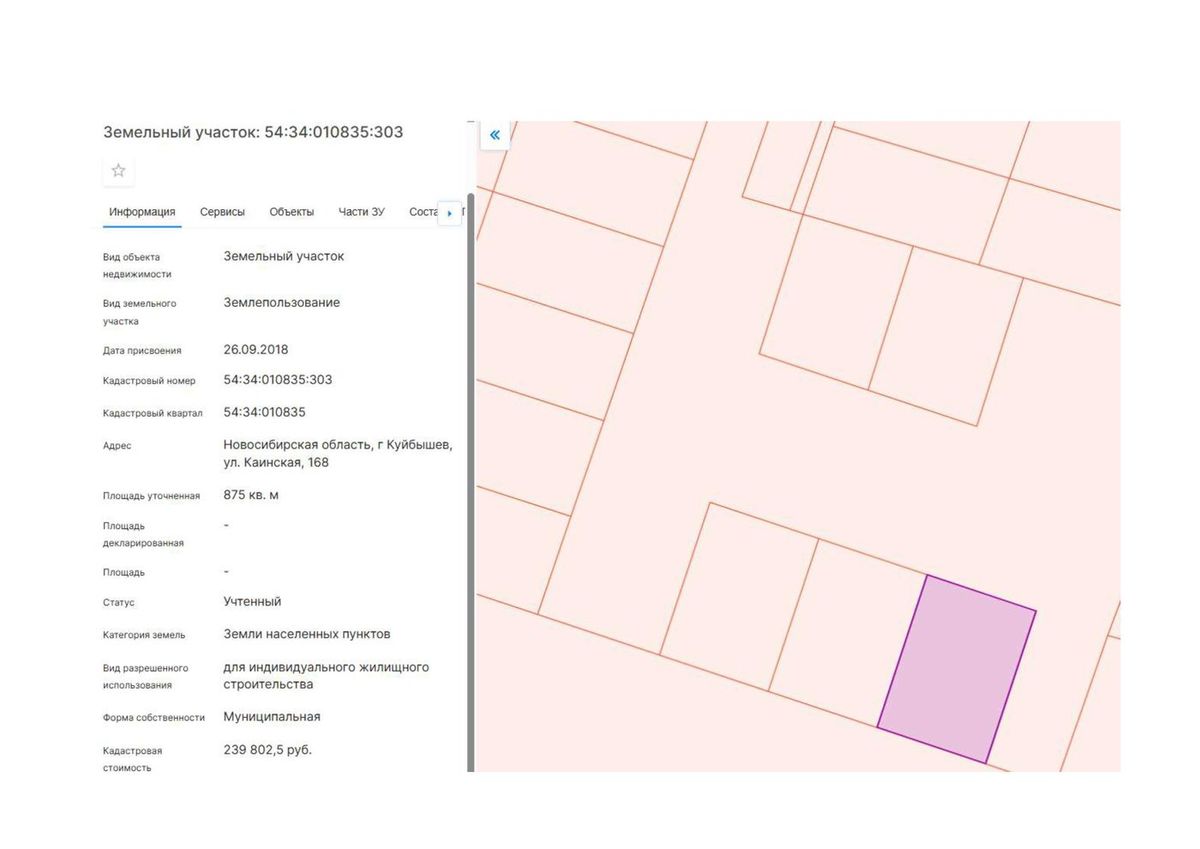Viewport: 1200px width, 849px height.
Task: Click cadastral quarter value 54:34:010835
Action: click(x=264, y=412)
